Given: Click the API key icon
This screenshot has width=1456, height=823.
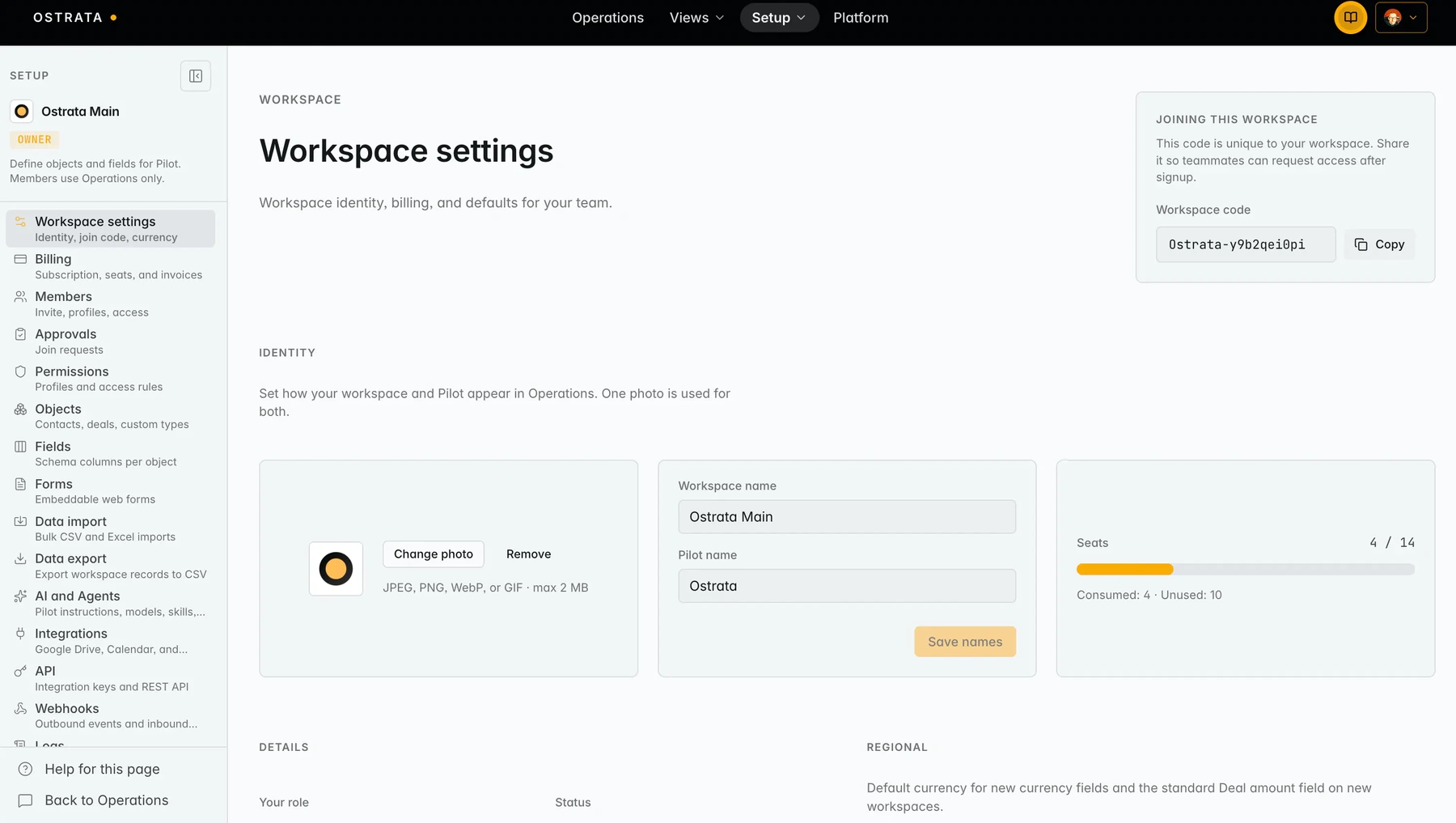Looking at the screenshot, I should pyautogui.click(x=20, y=671).
